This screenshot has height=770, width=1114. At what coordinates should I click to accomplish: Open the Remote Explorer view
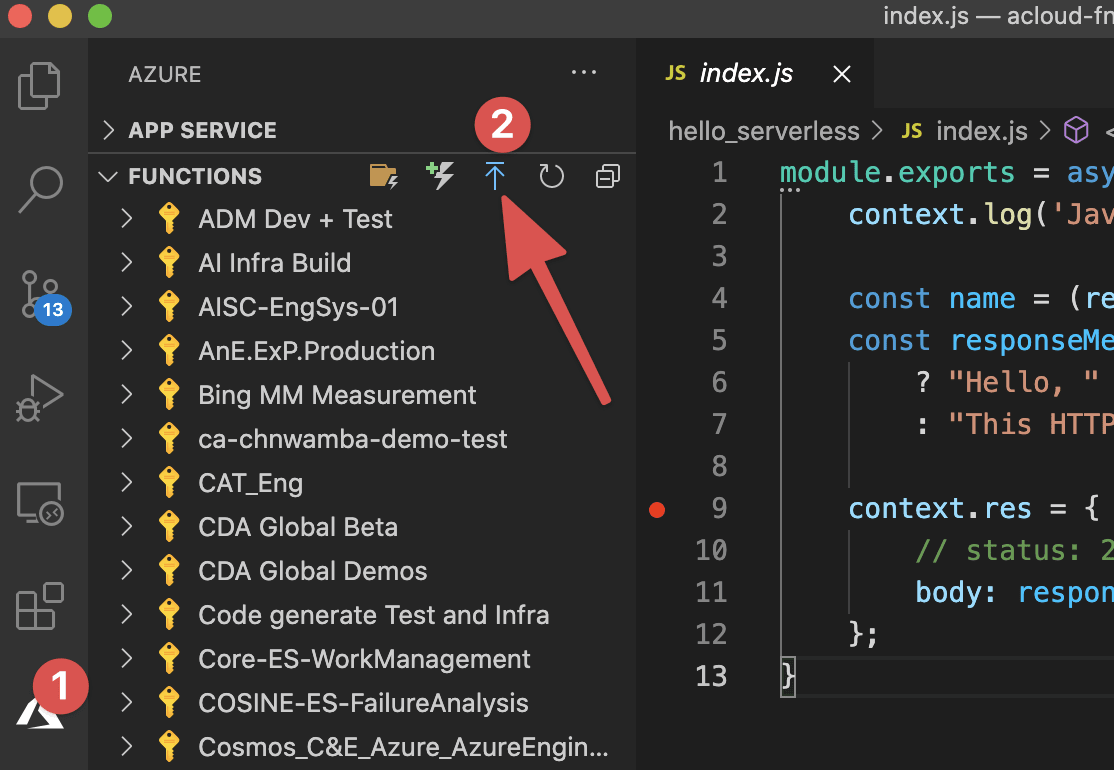pos(40,504)
